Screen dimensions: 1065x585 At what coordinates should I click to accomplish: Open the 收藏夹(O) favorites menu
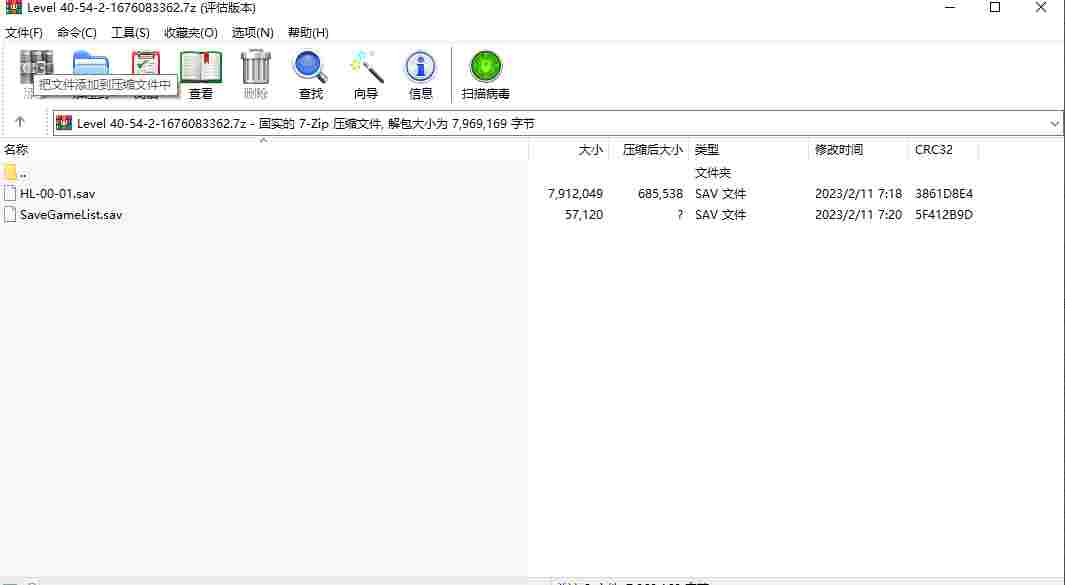(191, 33)
